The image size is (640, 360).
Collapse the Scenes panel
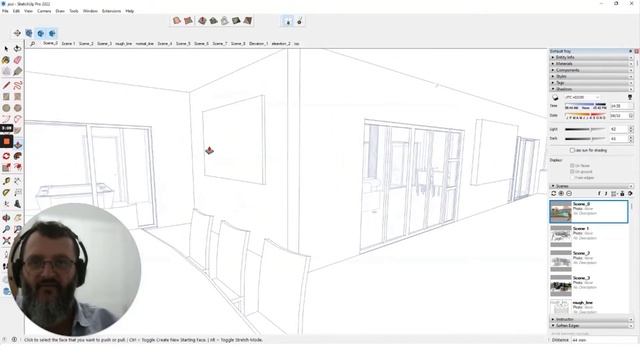pos(591,186)
